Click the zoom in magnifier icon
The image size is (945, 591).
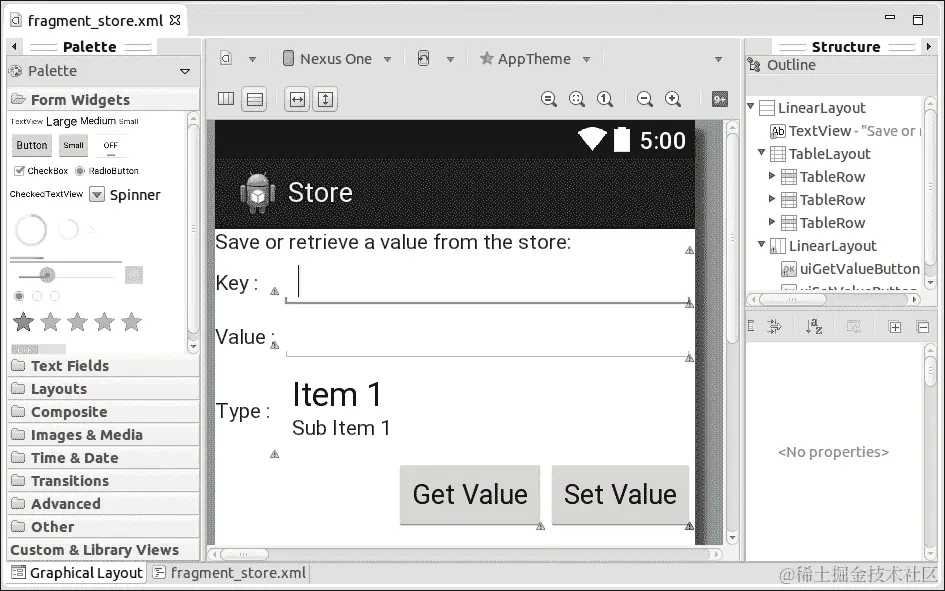point(673,99)
